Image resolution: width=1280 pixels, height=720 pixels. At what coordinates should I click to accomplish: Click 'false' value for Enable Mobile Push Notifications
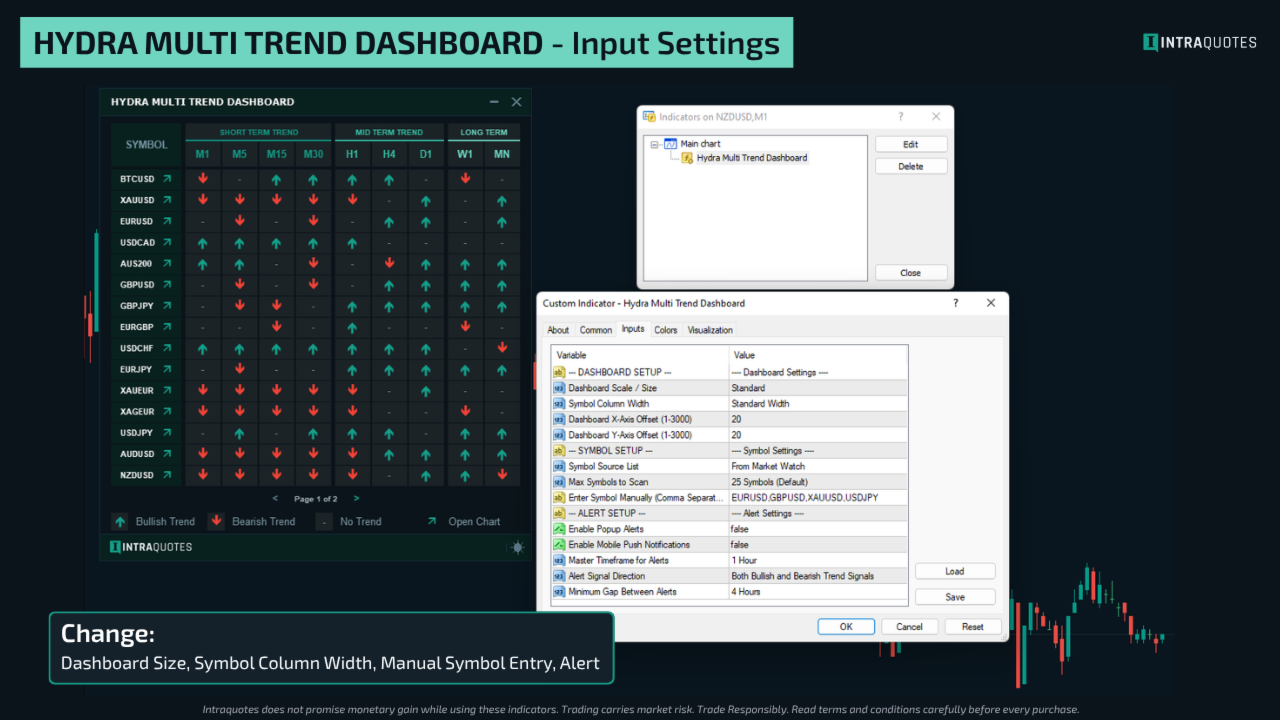(818, 545)
